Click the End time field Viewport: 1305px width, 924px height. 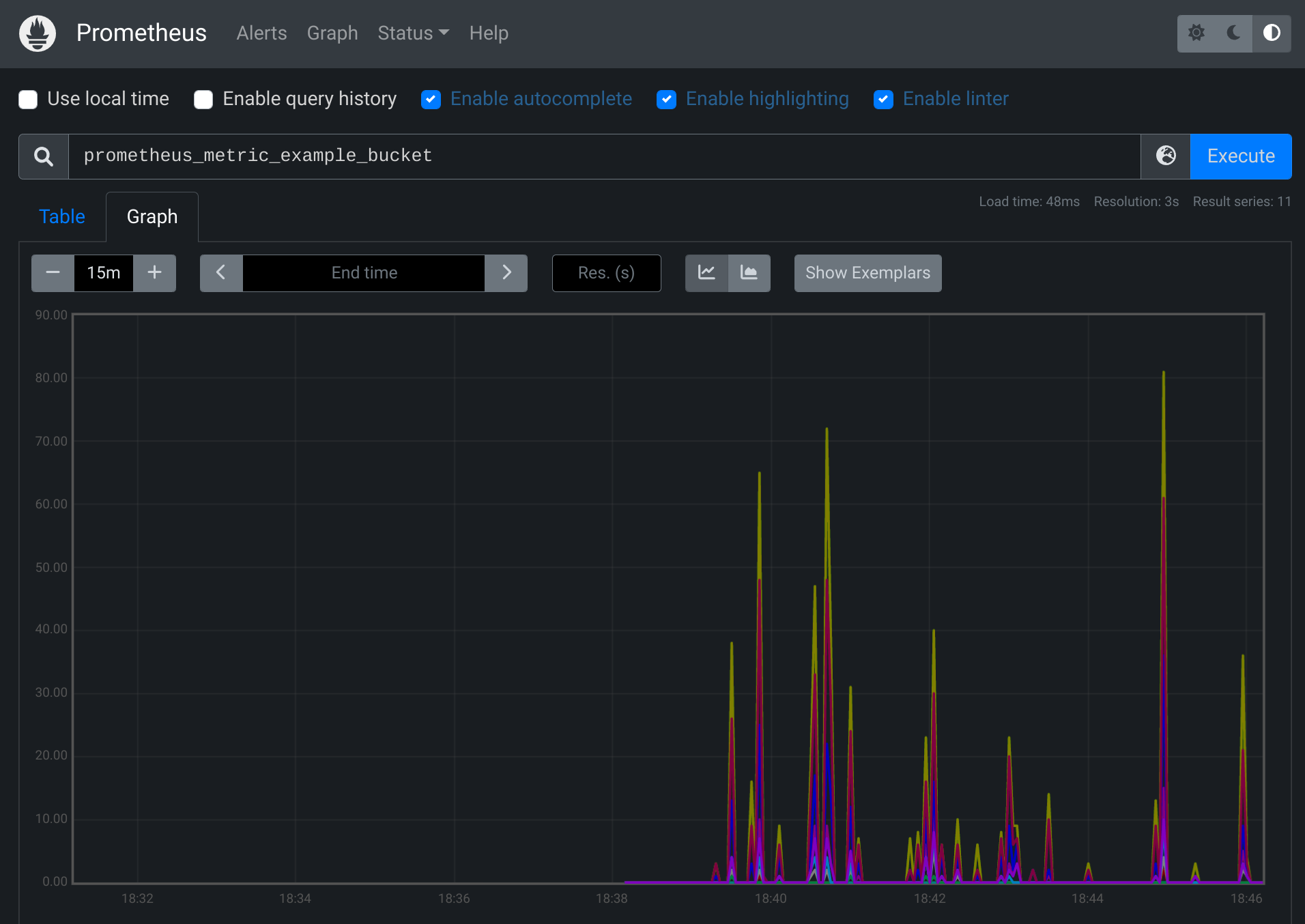click(364, 273)
